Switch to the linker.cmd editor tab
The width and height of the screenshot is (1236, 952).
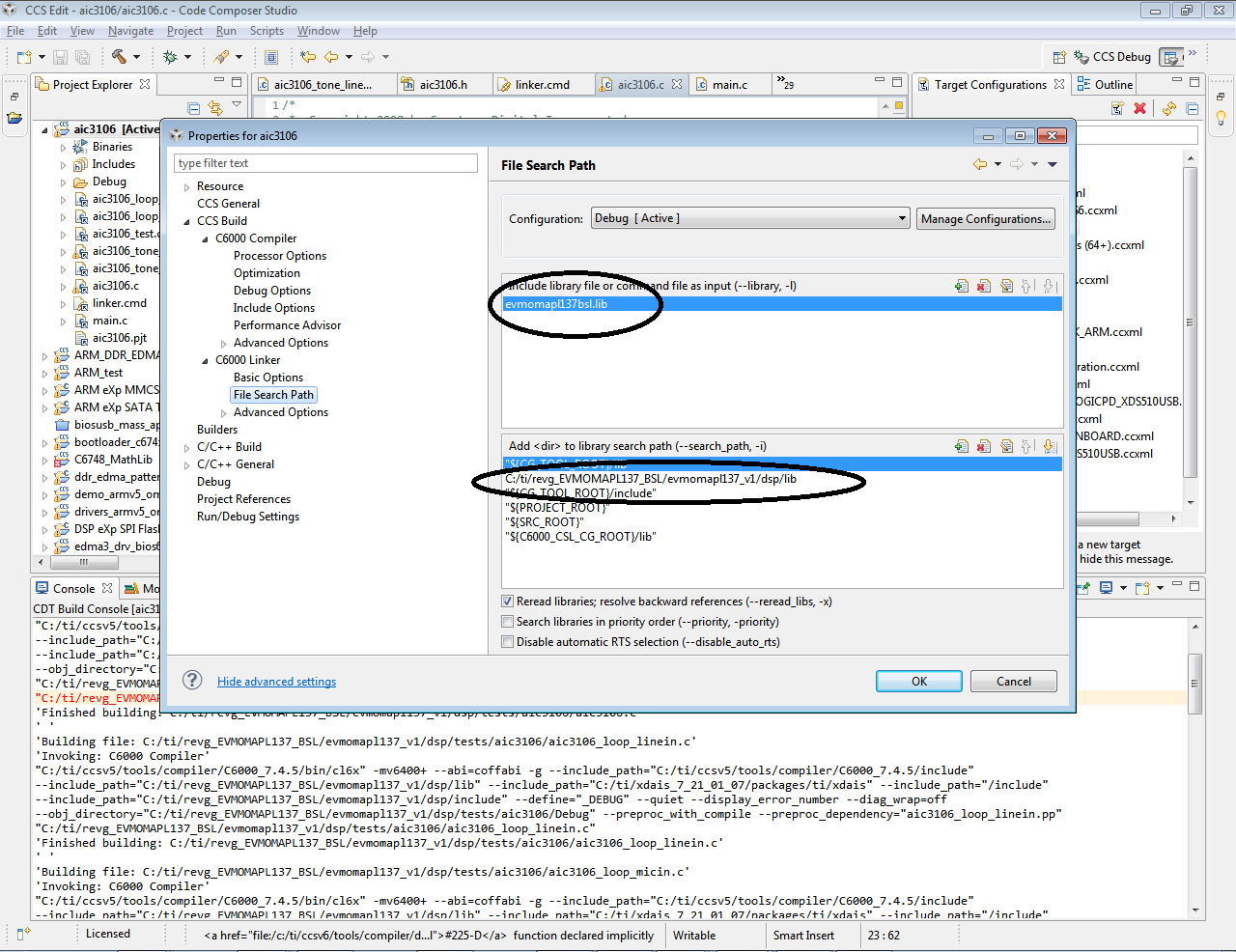[542, 85]
